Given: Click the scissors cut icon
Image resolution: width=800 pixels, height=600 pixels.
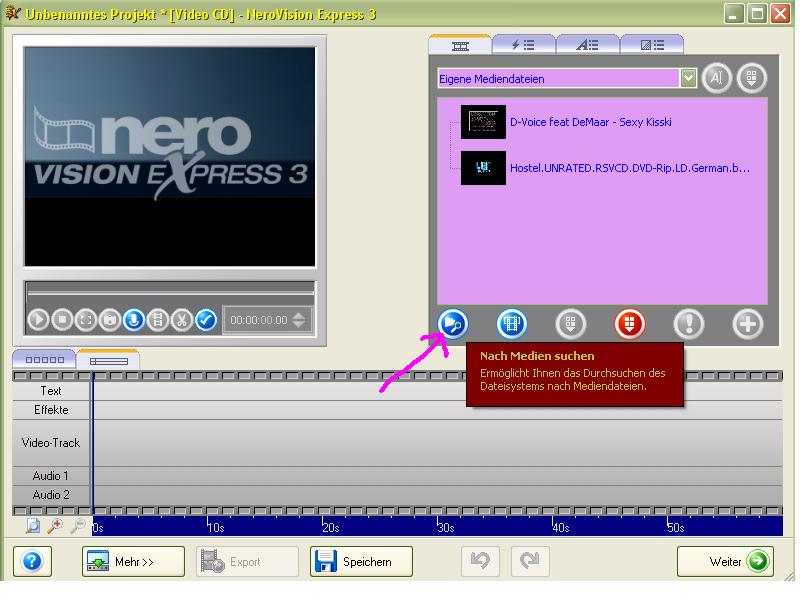Looking at the screenshot, I should coord(182,320).
